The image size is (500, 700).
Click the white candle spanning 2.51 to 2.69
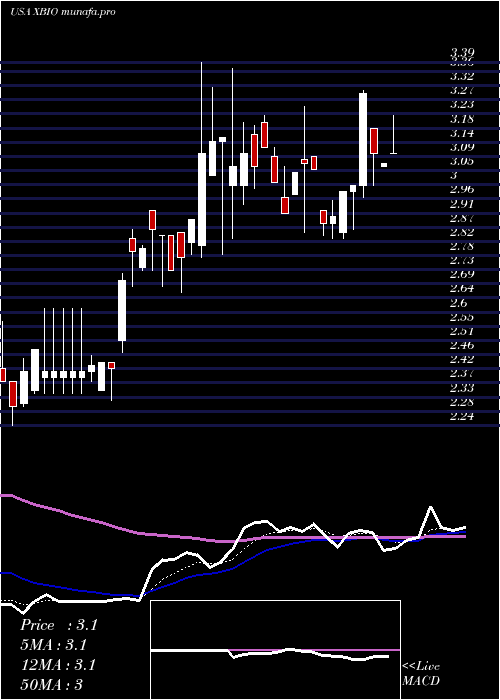coord(122,311)
